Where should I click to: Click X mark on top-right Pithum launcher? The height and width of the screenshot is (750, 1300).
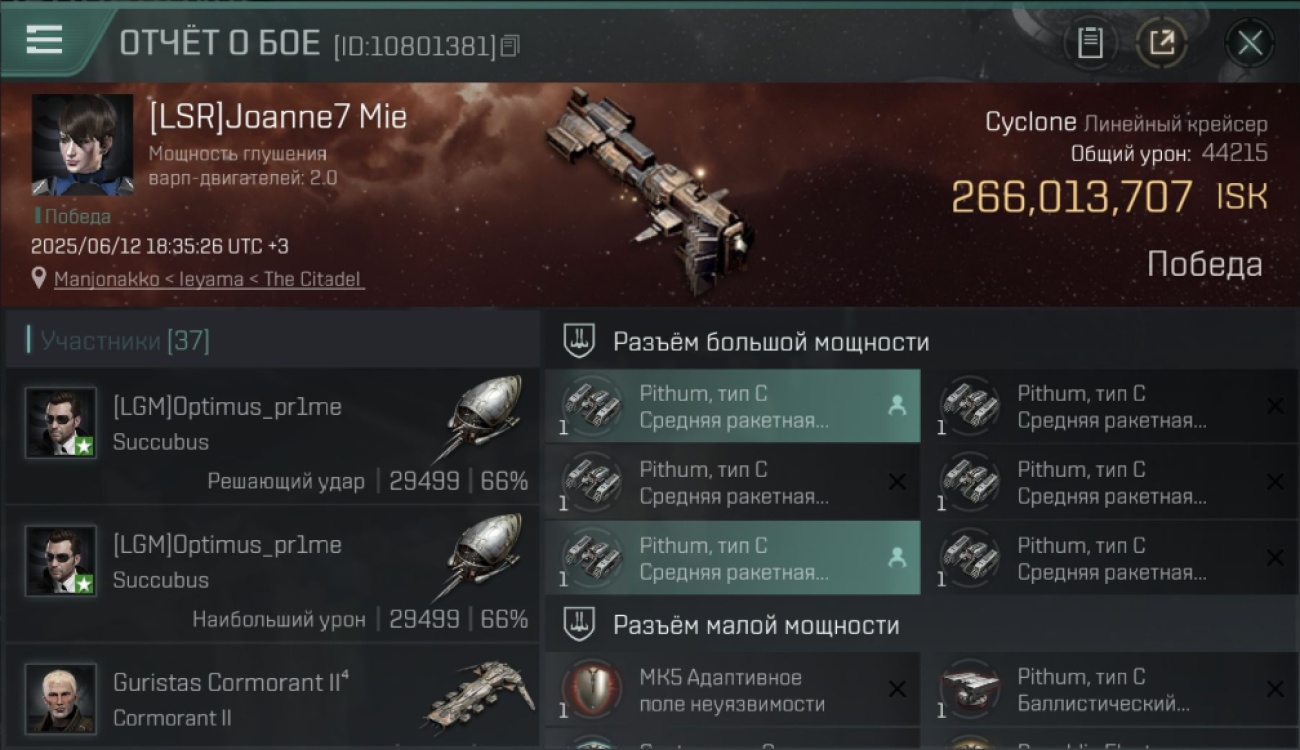tap(1275, 406)
